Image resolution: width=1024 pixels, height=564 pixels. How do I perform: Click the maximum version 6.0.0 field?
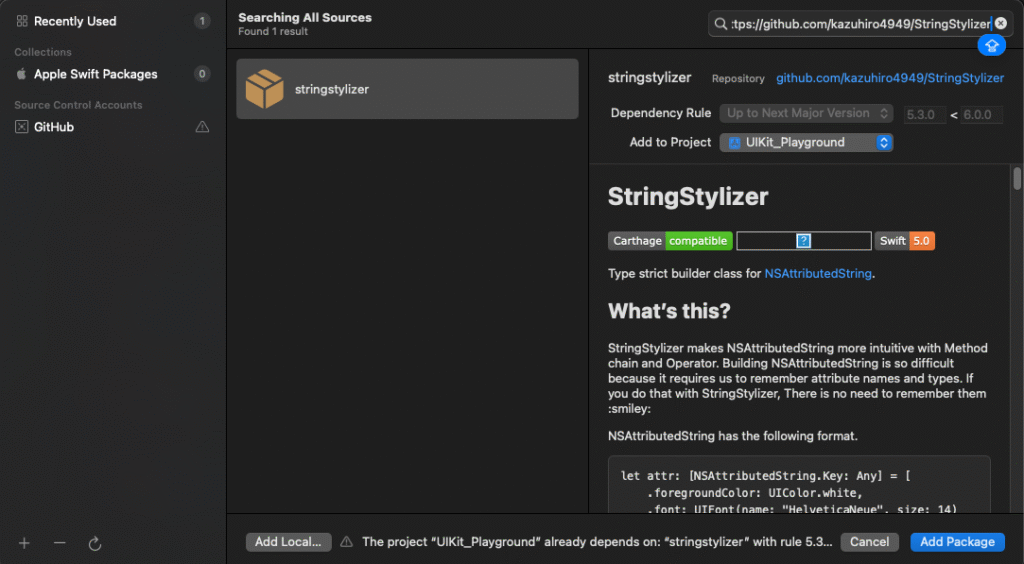[982, 114]
